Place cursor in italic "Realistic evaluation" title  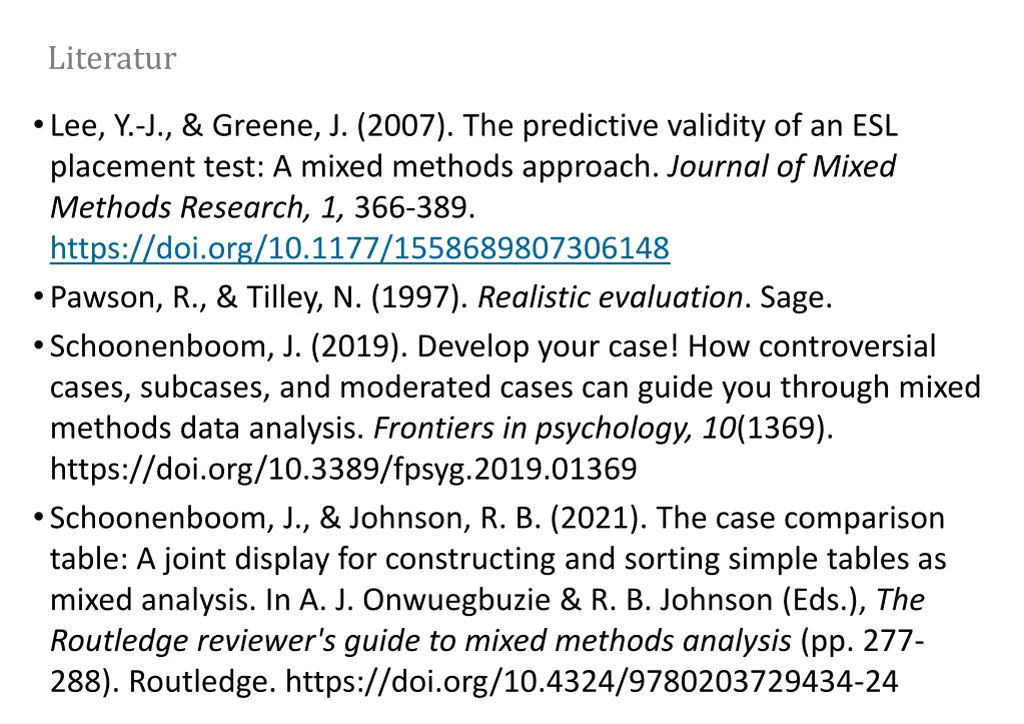point(610,298)
